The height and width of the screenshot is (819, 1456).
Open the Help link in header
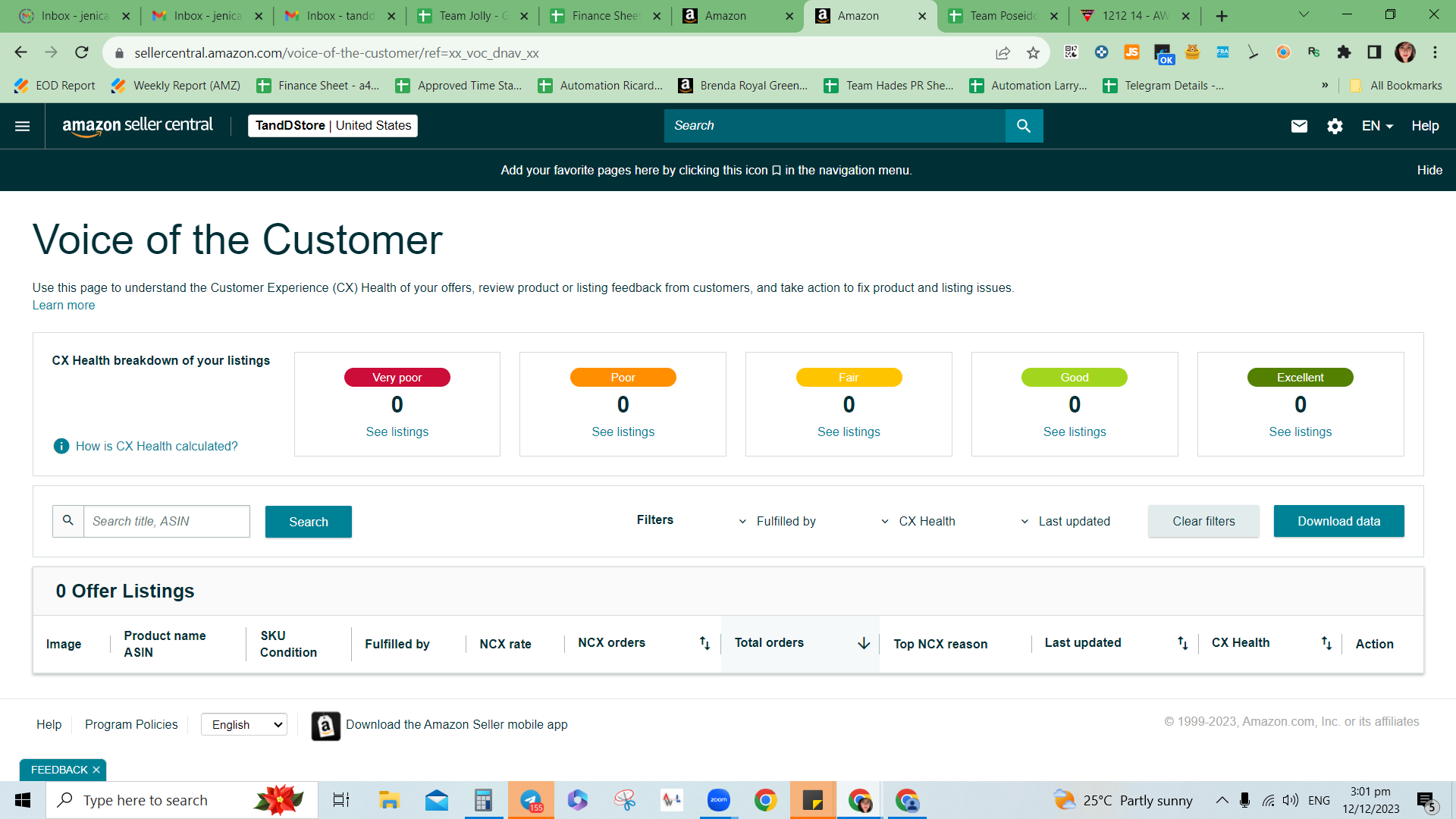[x=1425, y=126]
